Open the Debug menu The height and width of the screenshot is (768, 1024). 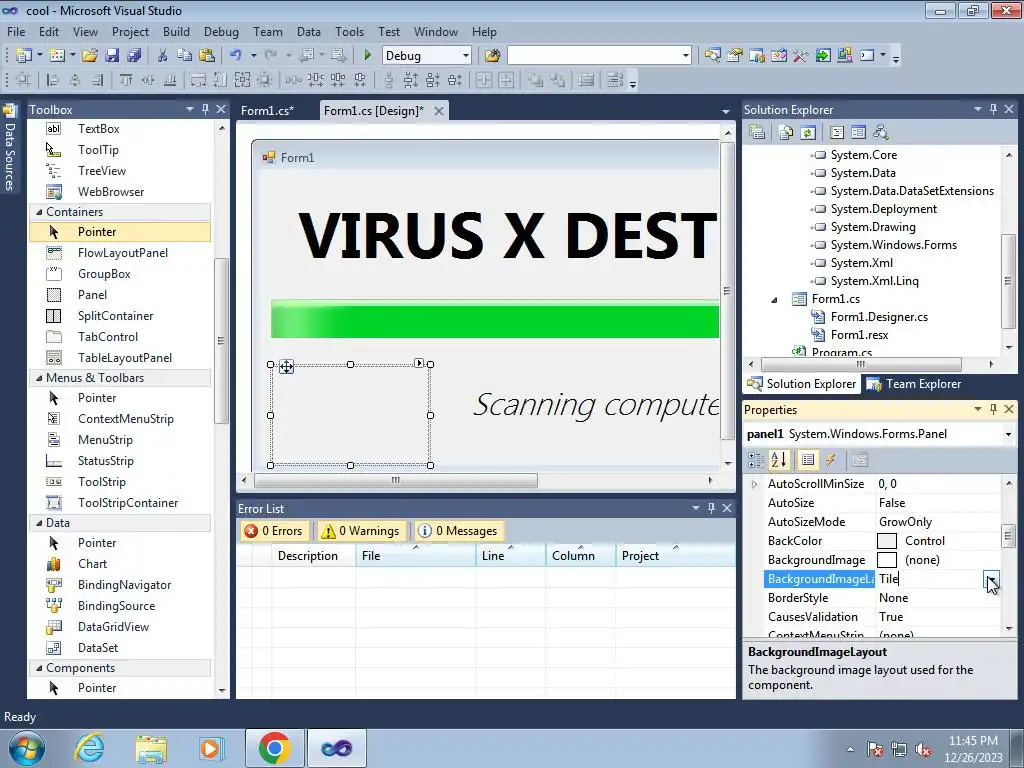[221, 31]
